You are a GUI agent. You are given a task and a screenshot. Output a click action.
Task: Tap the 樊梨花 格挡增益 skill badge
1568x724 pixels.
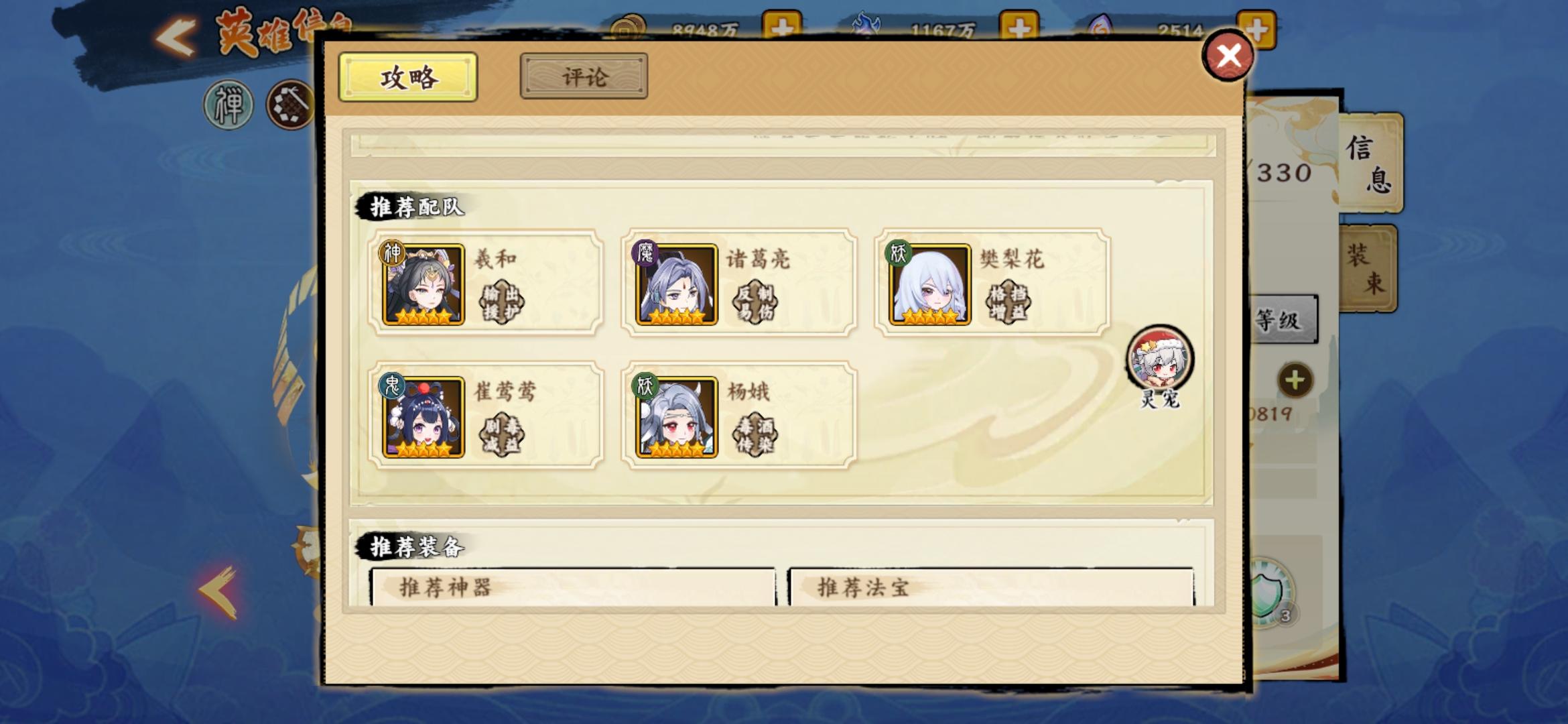tap(1008, 302)
